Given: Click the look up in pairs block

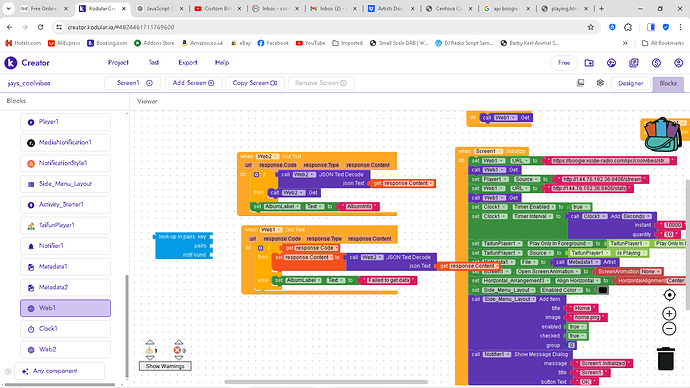Looking at the screenshot, I should [183, 245].
